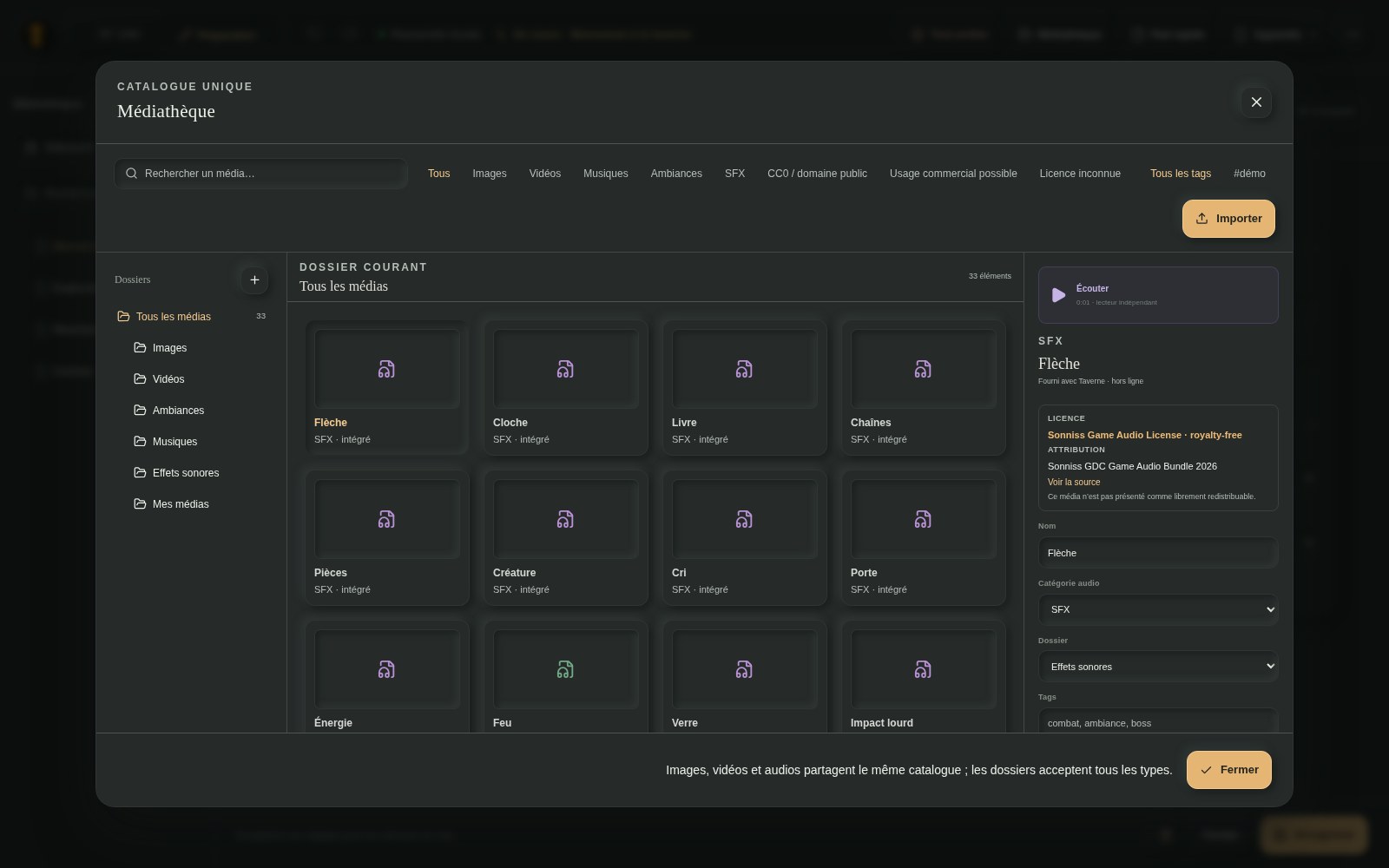Click the Nom field containing Flèche
This screenshot has width=1389, height=868.
click(1158, 553)
